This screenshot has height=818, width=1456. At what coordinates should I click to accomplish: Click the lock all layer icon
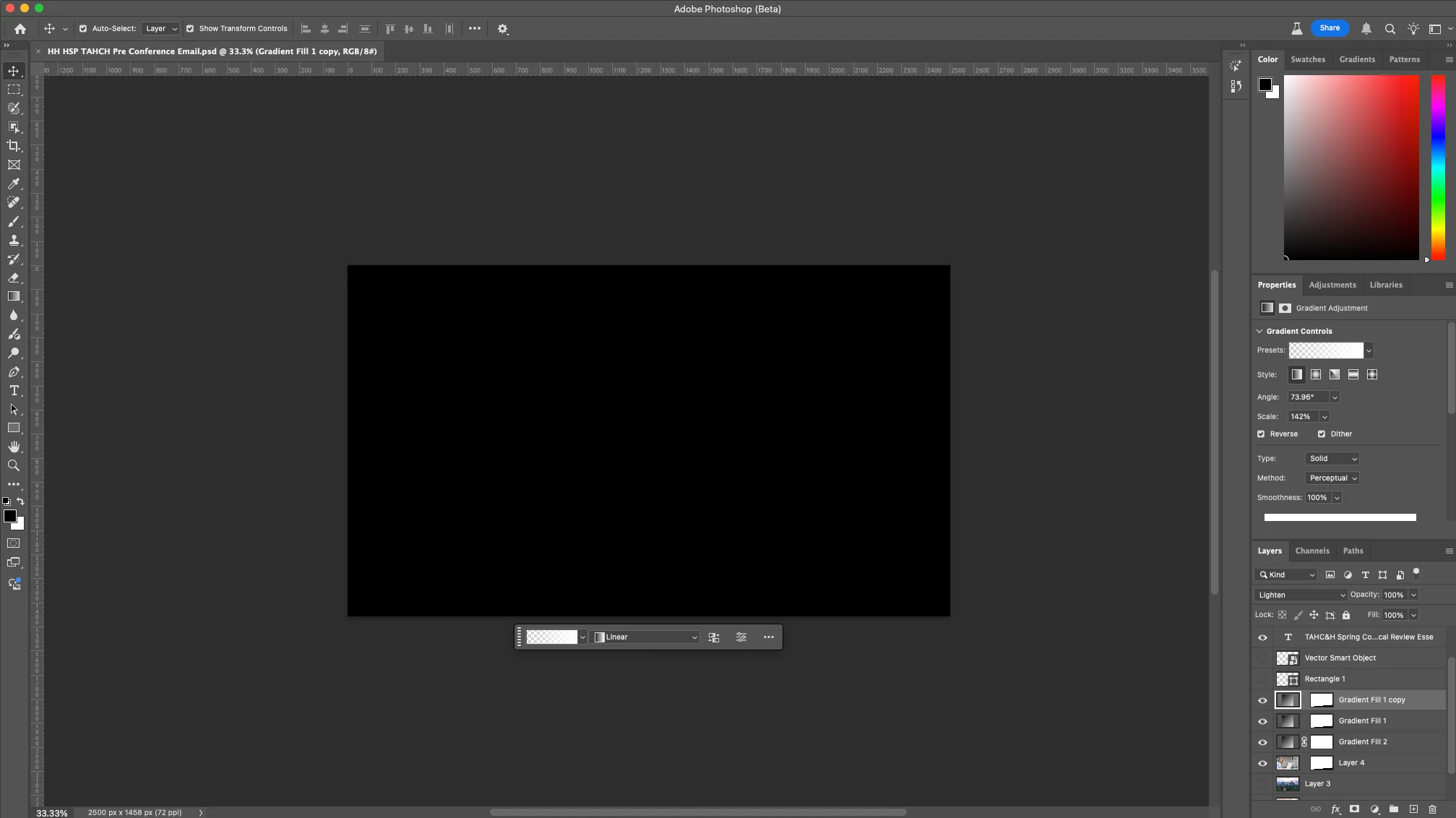tap(1346, 615)
